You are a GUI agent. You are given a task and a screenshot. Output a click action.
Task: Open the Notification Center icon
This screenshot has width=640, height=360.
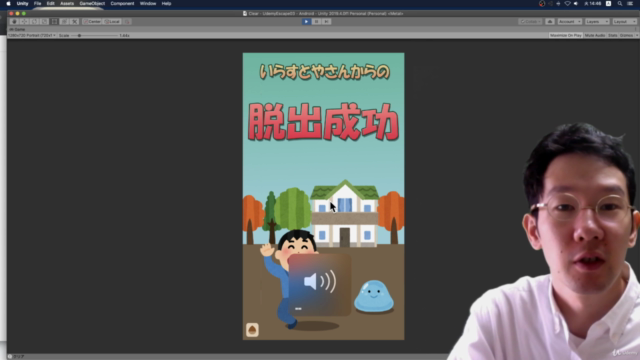click(630, 4)
